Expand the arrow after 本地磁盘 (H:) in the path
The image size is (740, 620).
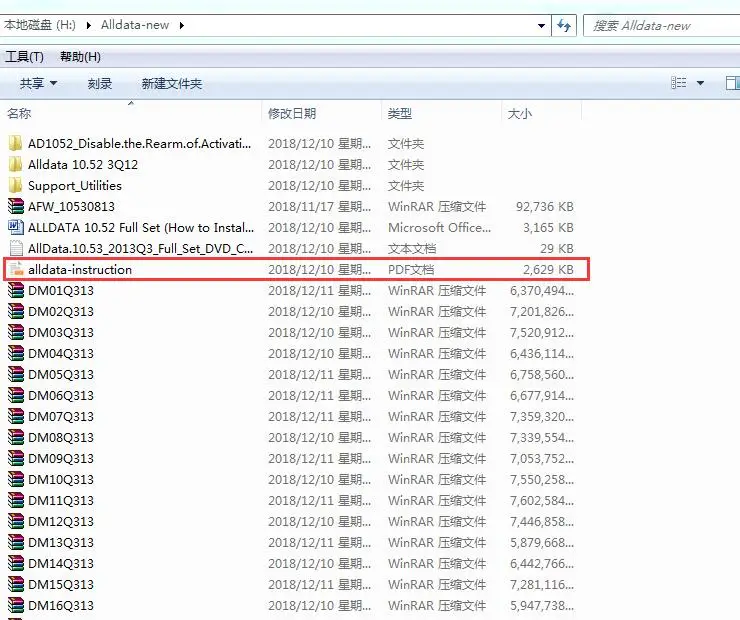pos(88,25)
